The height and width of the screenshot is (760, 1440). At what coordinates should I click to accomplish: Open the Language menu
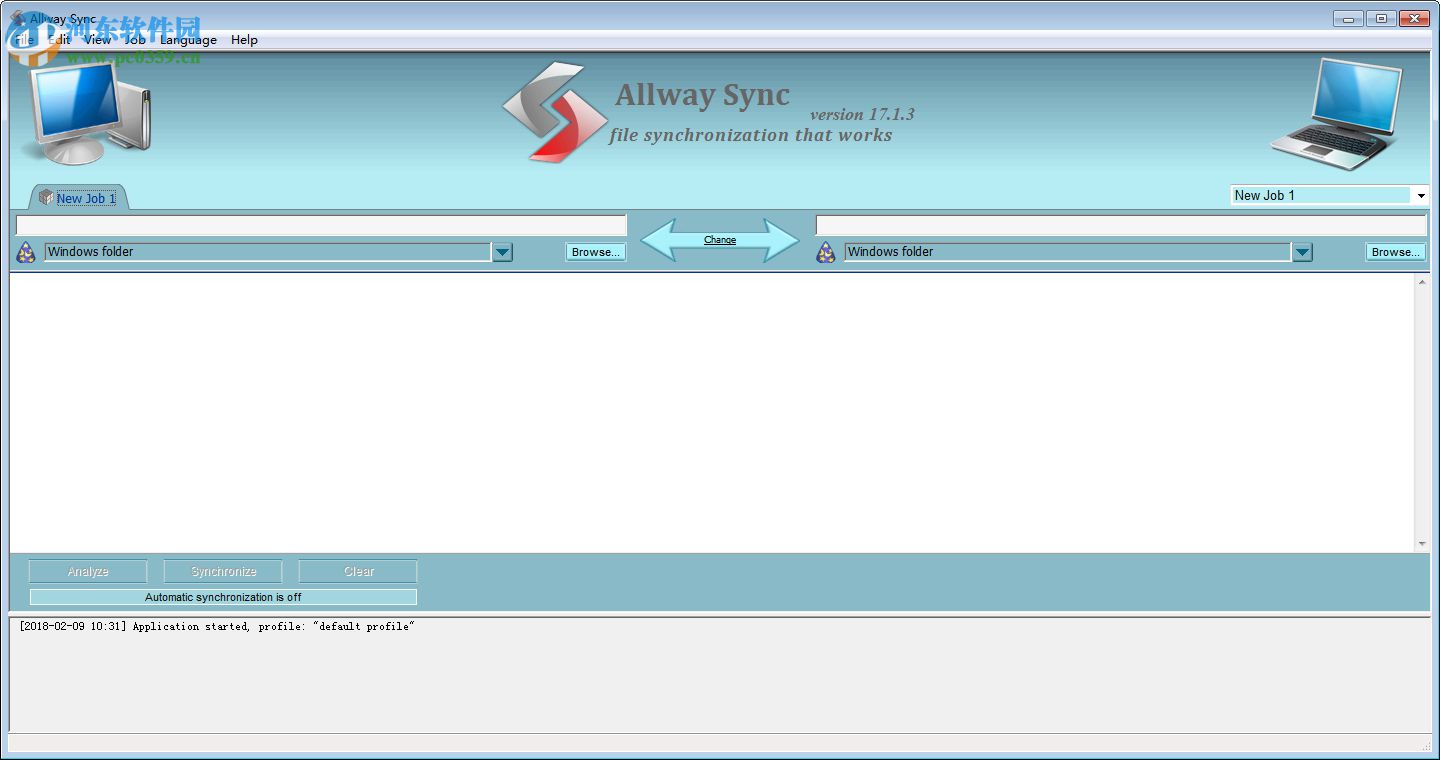click(188, 40)
